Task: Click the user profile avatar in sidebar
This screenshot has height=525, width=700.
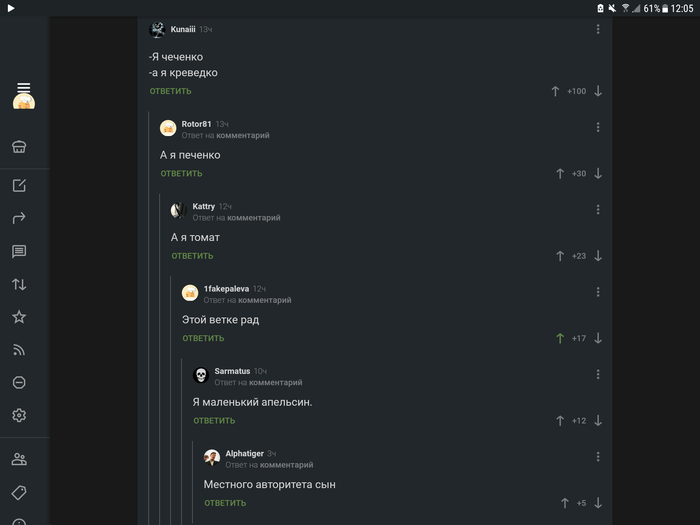Action: pos(23,101)
